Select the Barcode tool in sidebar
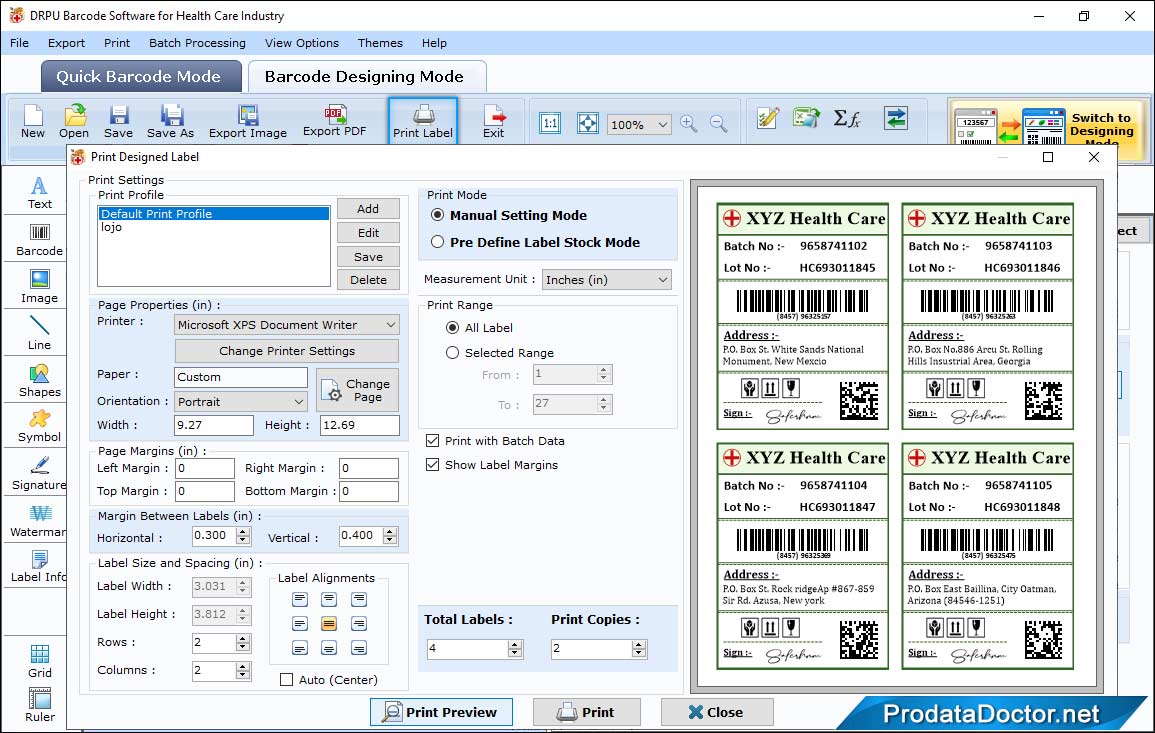The height and width of the screenshot is (733, 1155). [40, 240]
